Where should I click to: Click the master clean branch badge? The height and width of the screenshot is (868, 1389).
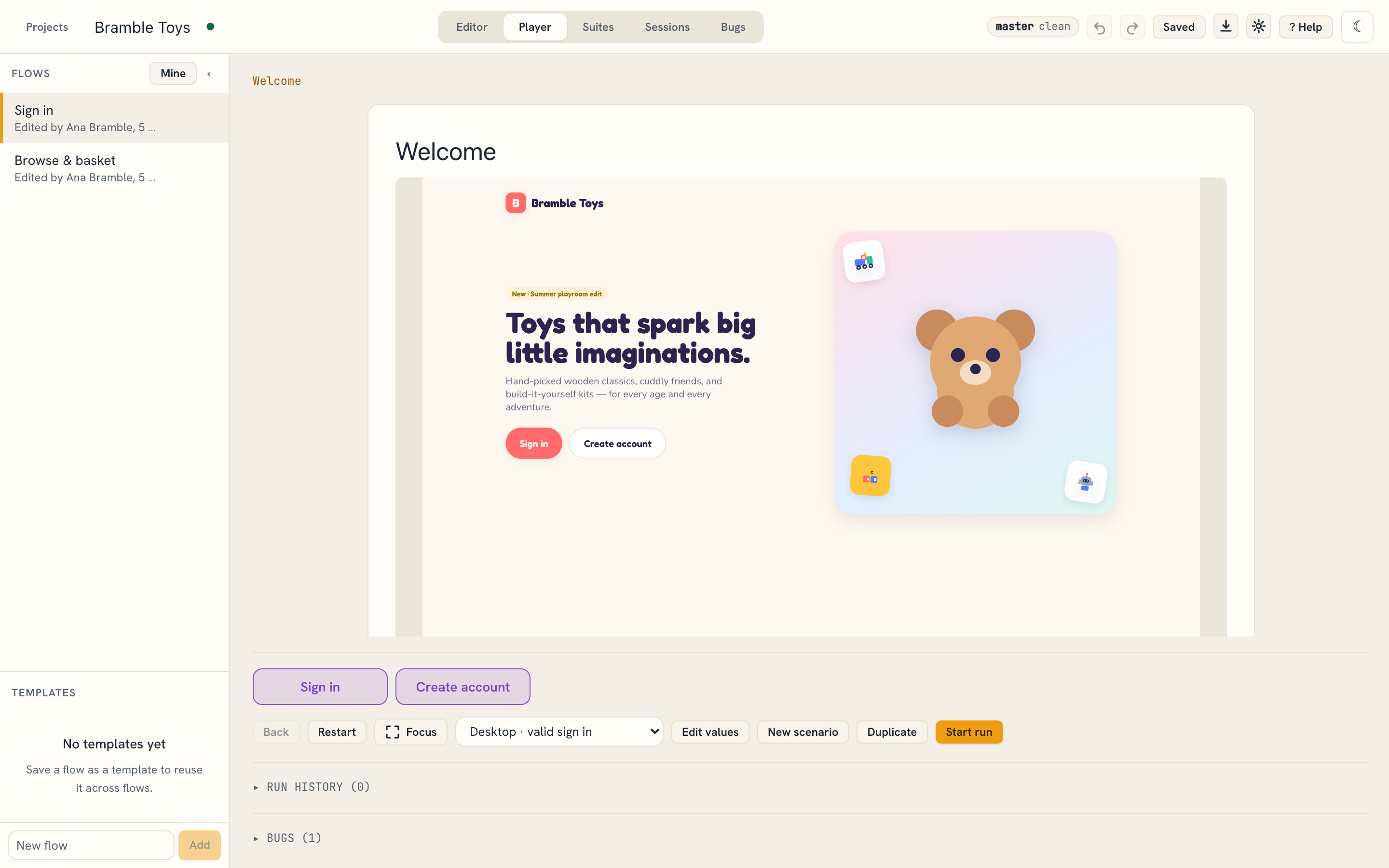pos(1033,27)
